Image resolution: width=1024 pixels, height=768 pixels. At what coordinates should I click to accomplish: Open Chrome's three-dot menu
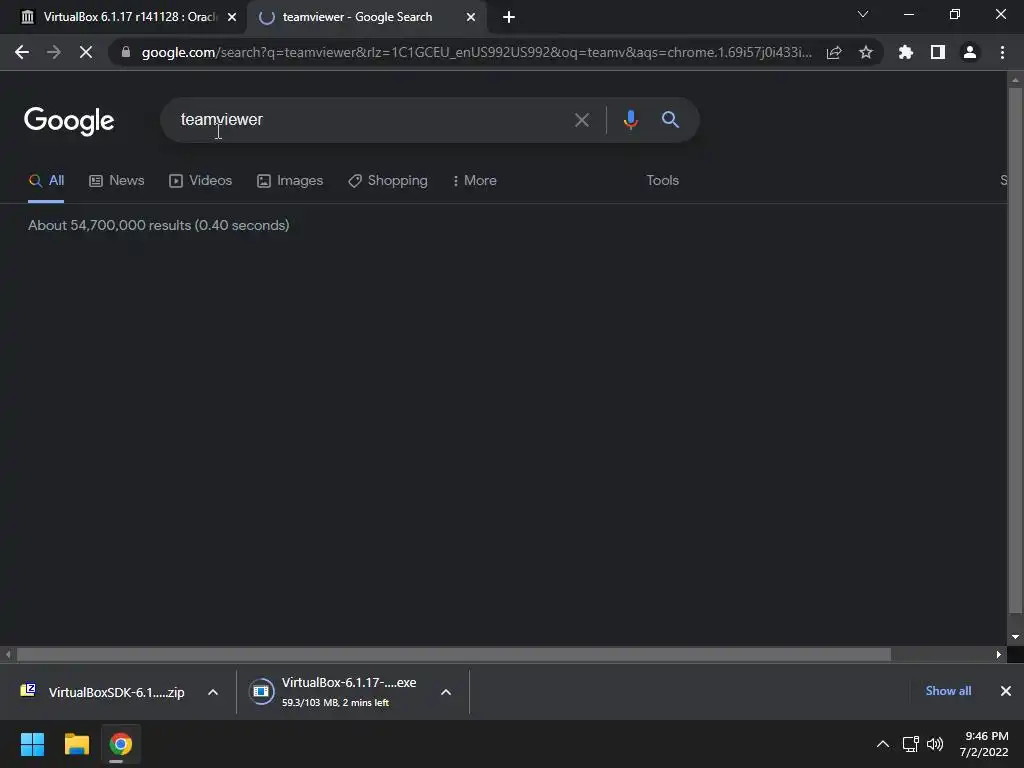pos(1002,52)
